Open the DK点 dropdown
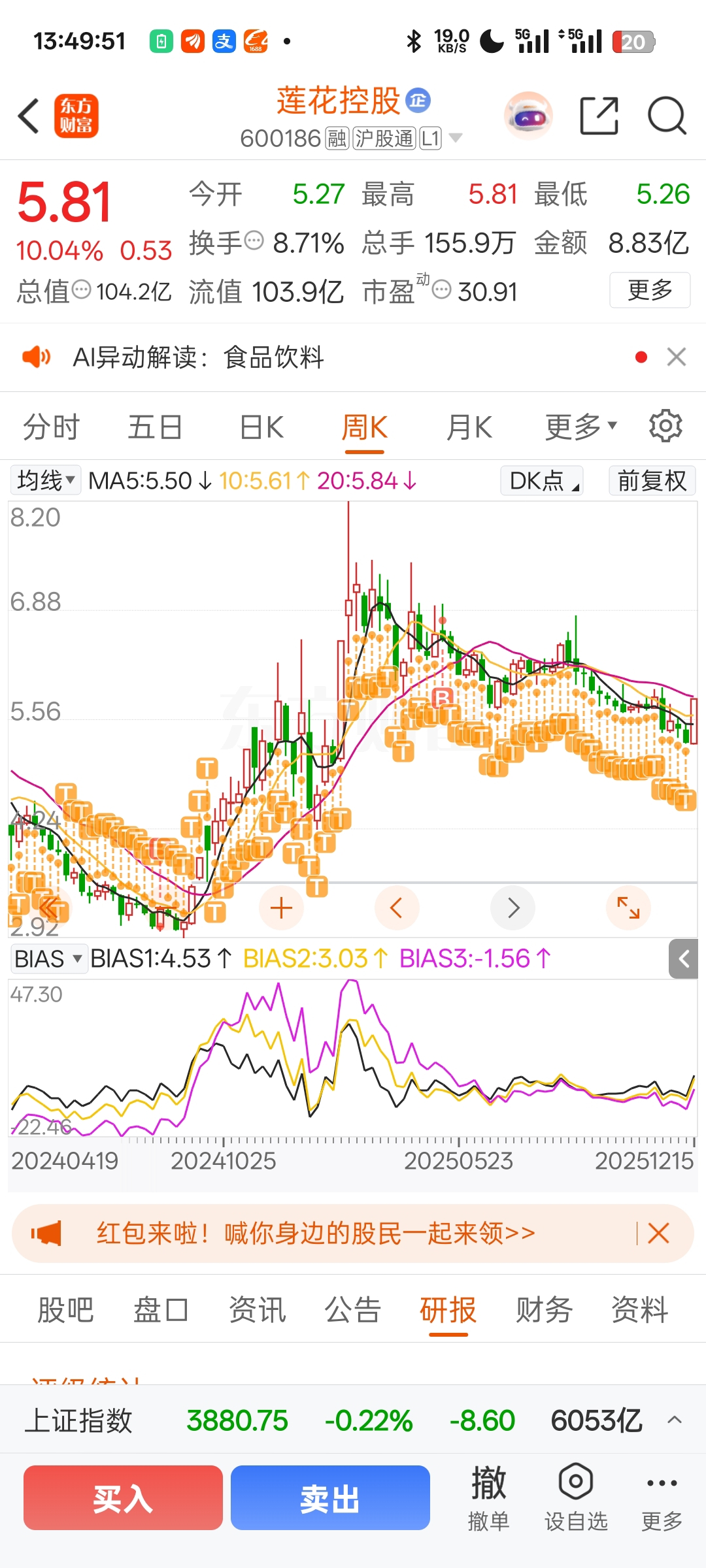The image size is (706, 1568). tap(542, 480)
